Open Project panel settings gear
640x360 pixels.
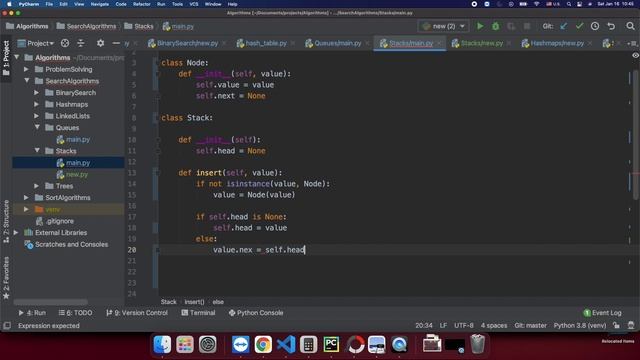(100, 43)
